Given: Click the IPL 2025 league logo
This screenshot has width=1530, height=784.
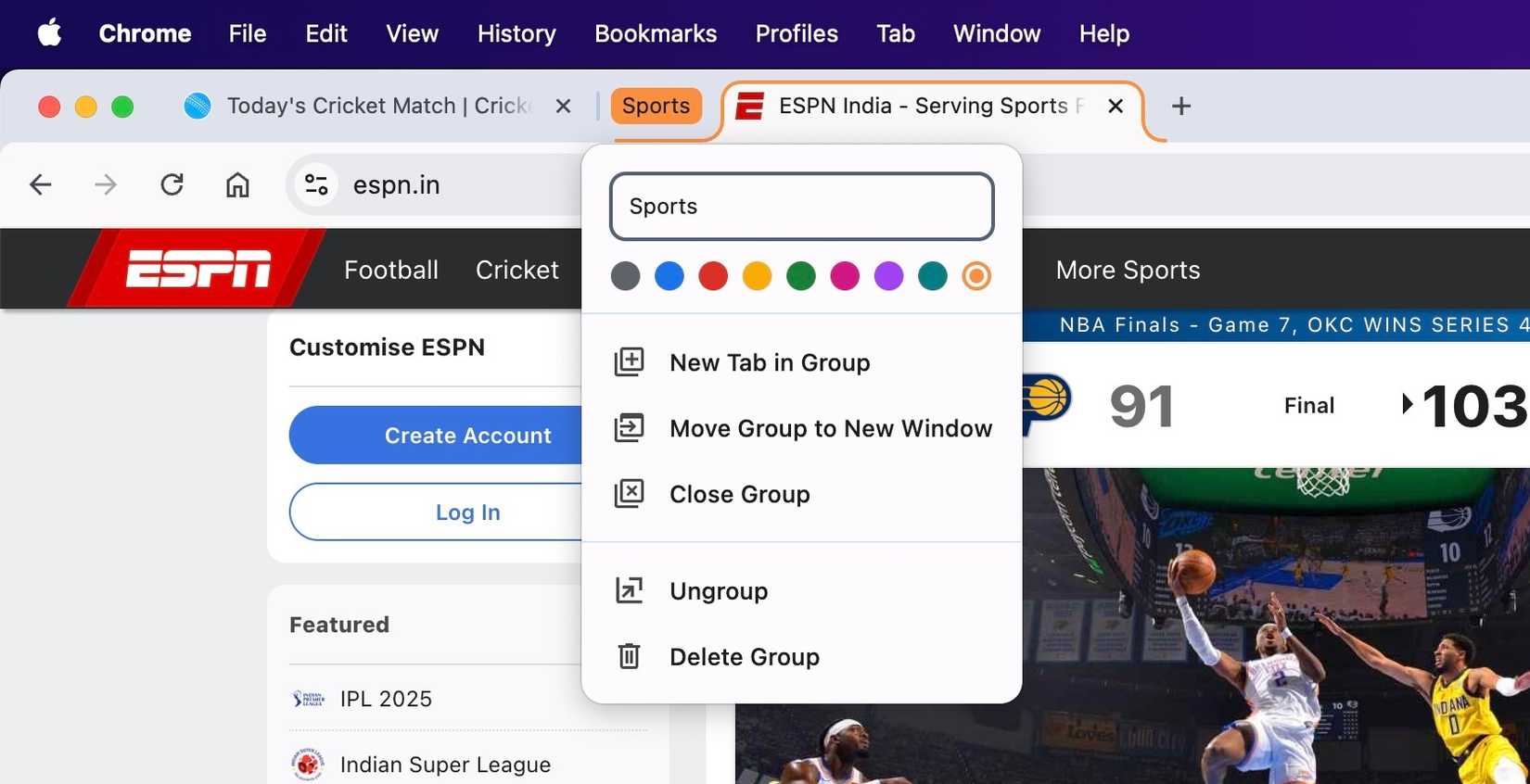Looking at the screenshot, I should 308,699.
